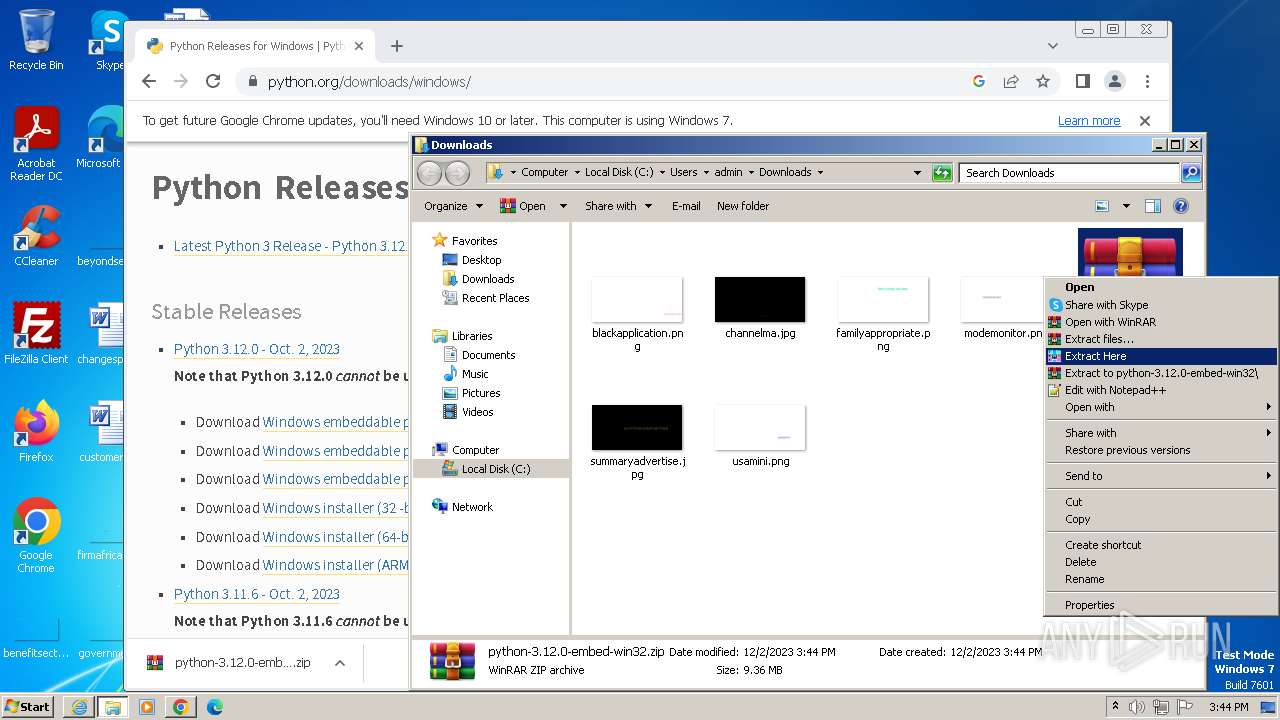The image size is (1280, 720).
Task: Select channelma.jpg thumbnail
Action: click(x=760, y=300)
